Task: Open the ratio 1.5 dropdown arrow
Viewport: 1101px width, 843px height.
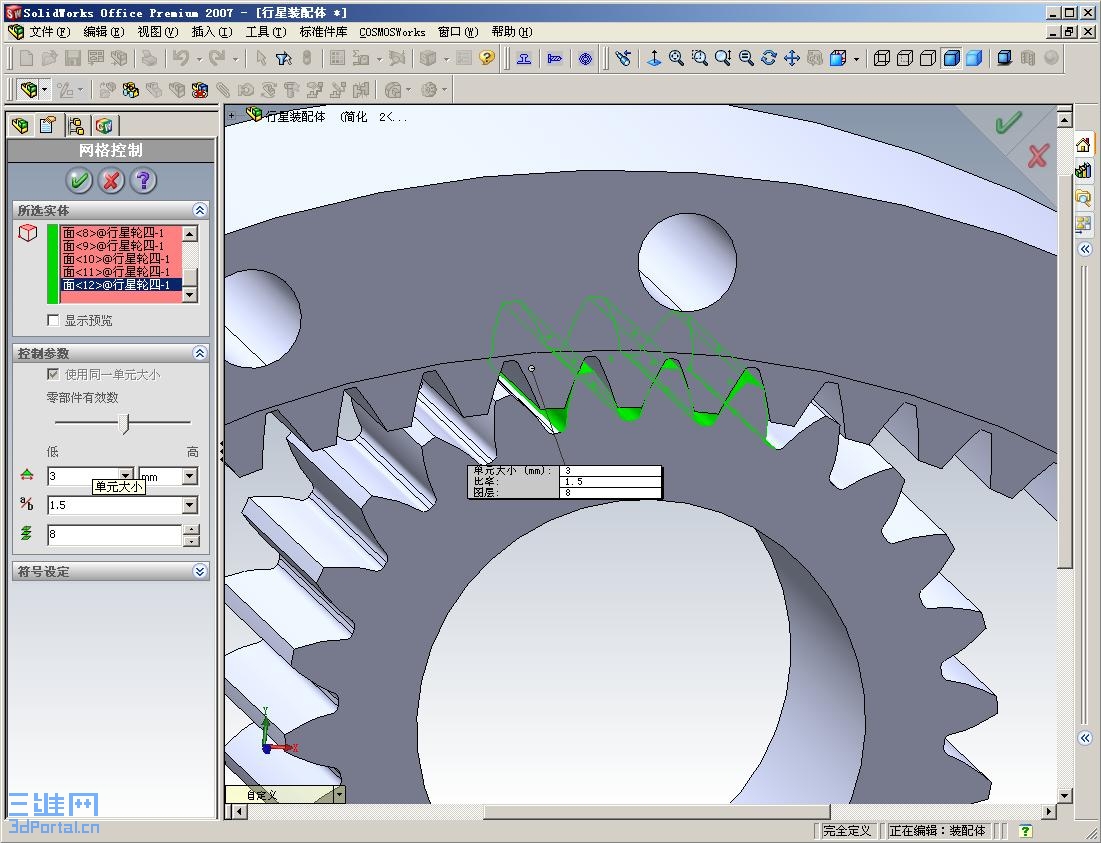Action: click(x=190, y=505)
